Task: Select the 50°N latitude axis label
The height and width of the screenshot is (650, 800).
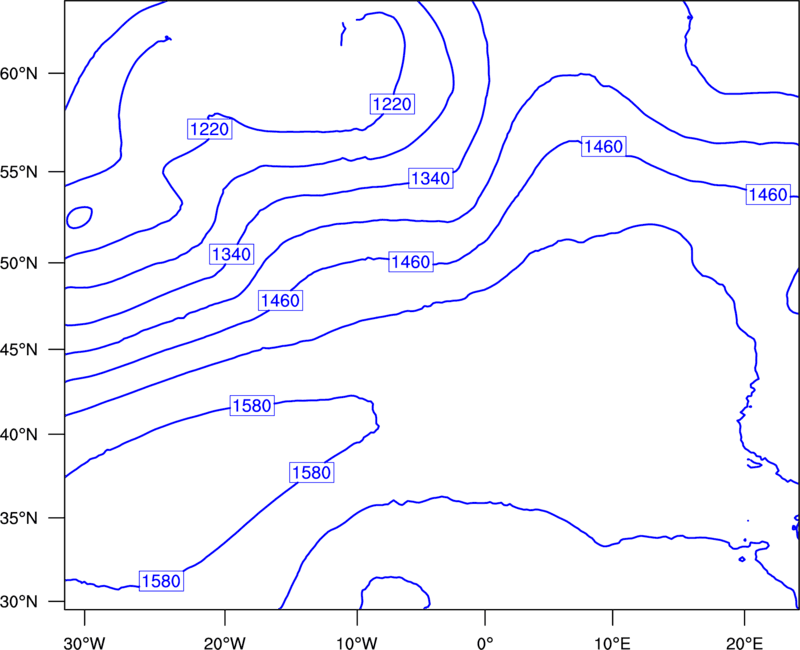Action: [19, 263]
